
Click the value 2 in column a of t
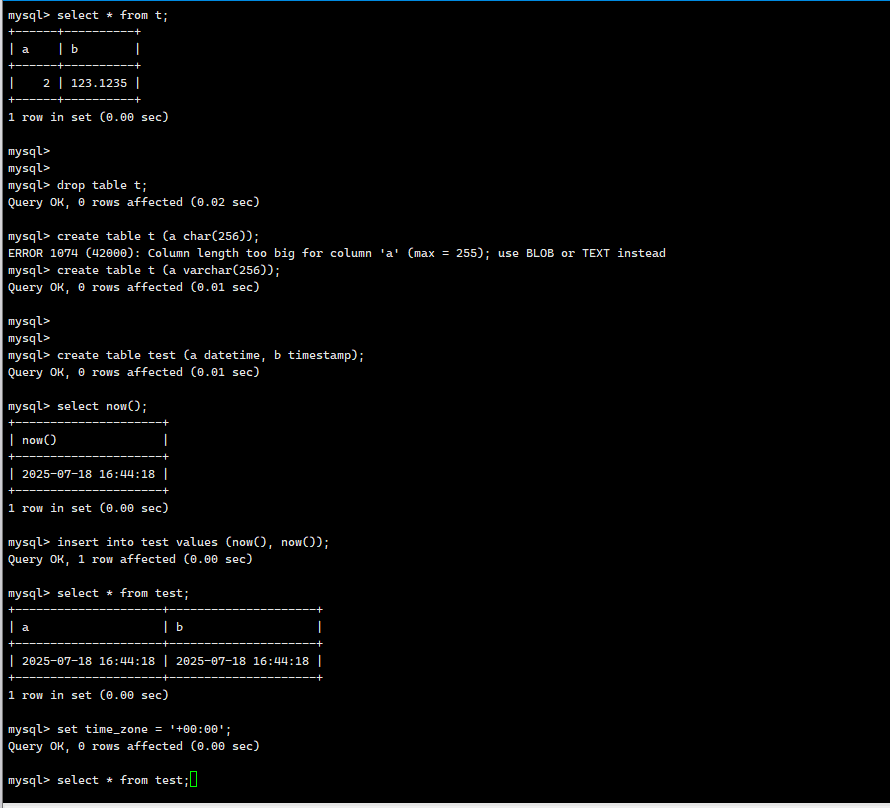(47, 83)
